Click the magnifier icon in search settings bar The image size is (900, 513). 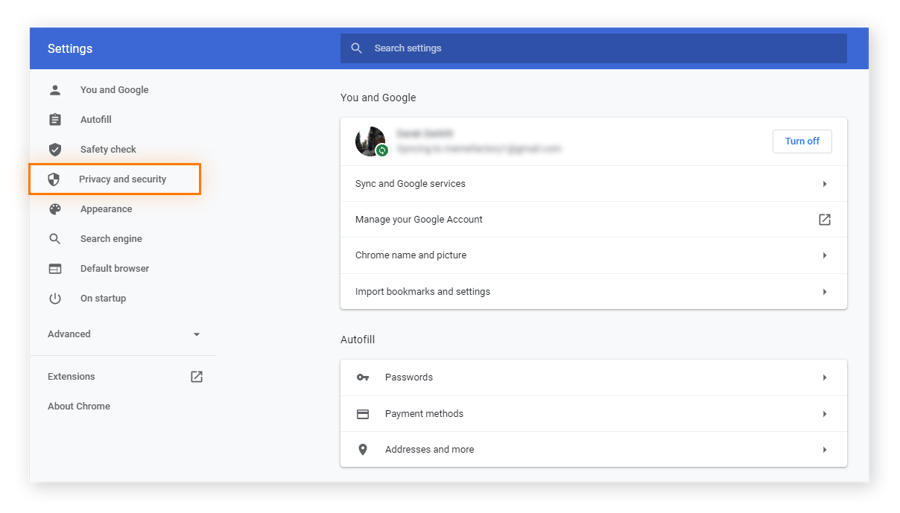pos(356,48)
